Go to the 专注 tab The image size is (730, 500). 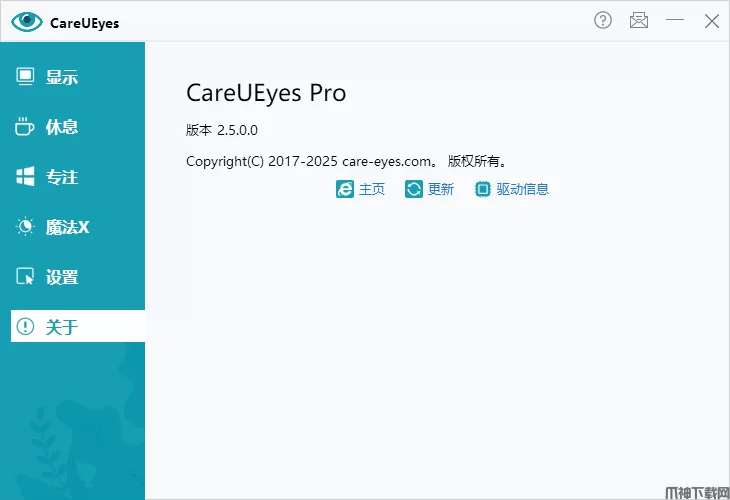click(73, 177)
